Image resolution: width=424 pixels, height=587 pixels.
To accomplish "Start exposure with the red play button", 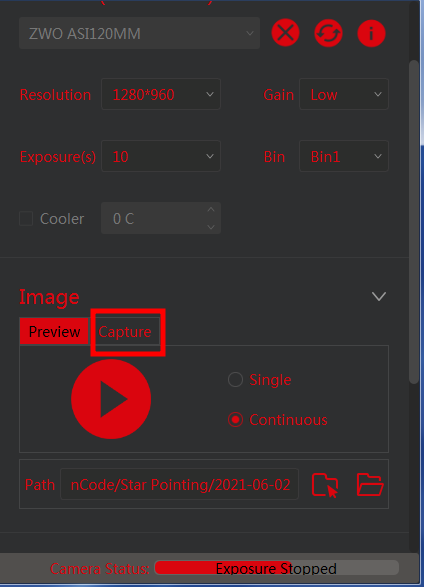I will [x=111, y=399].
